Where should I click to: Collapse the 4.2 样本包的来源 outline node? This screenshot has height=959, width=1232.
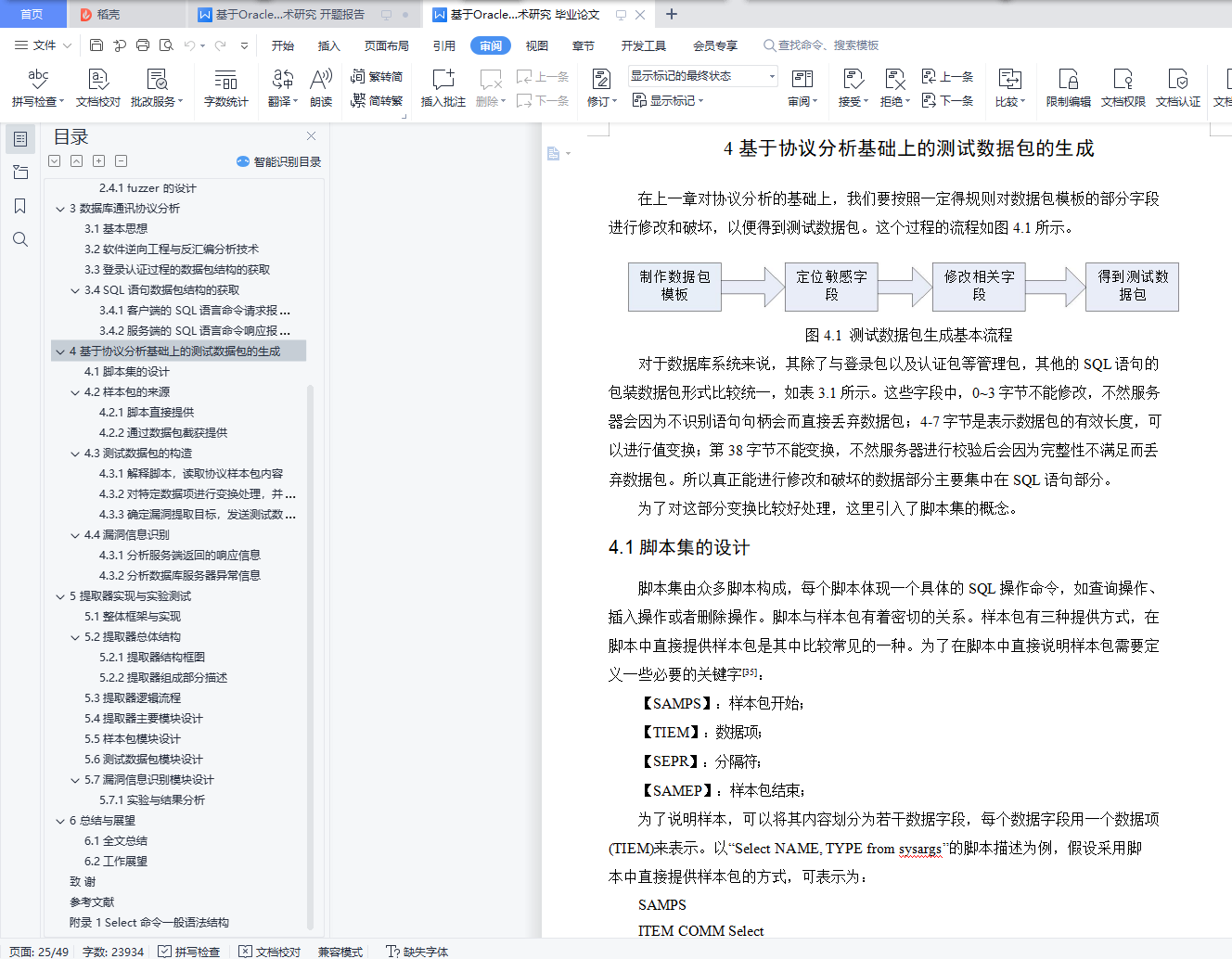coord(75,392)
